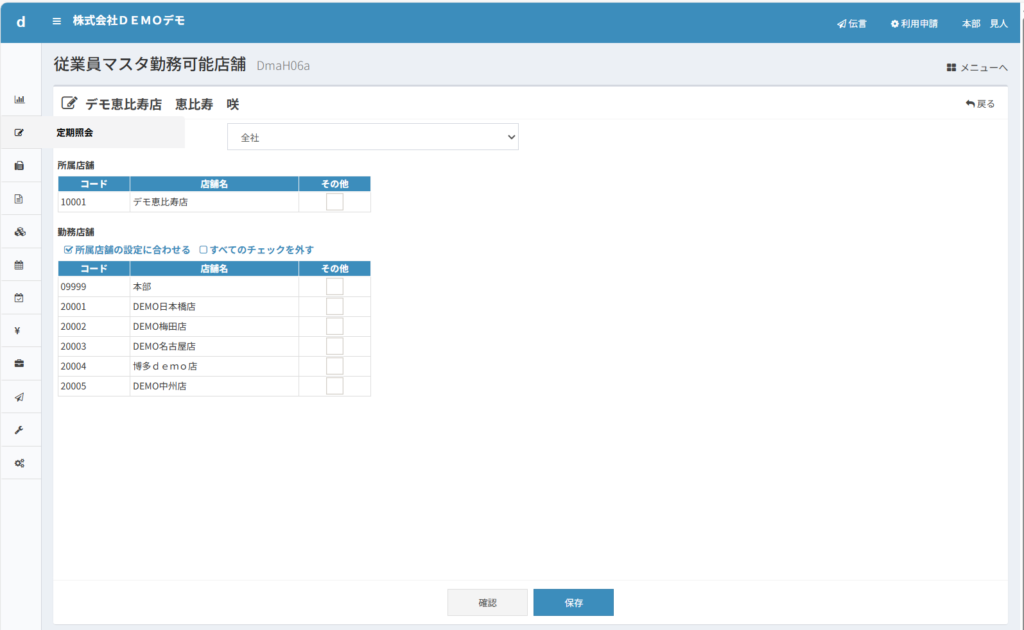The image size is (1024, 630).
Task: Open the 全社 dropdown
Action: (372, 137)
